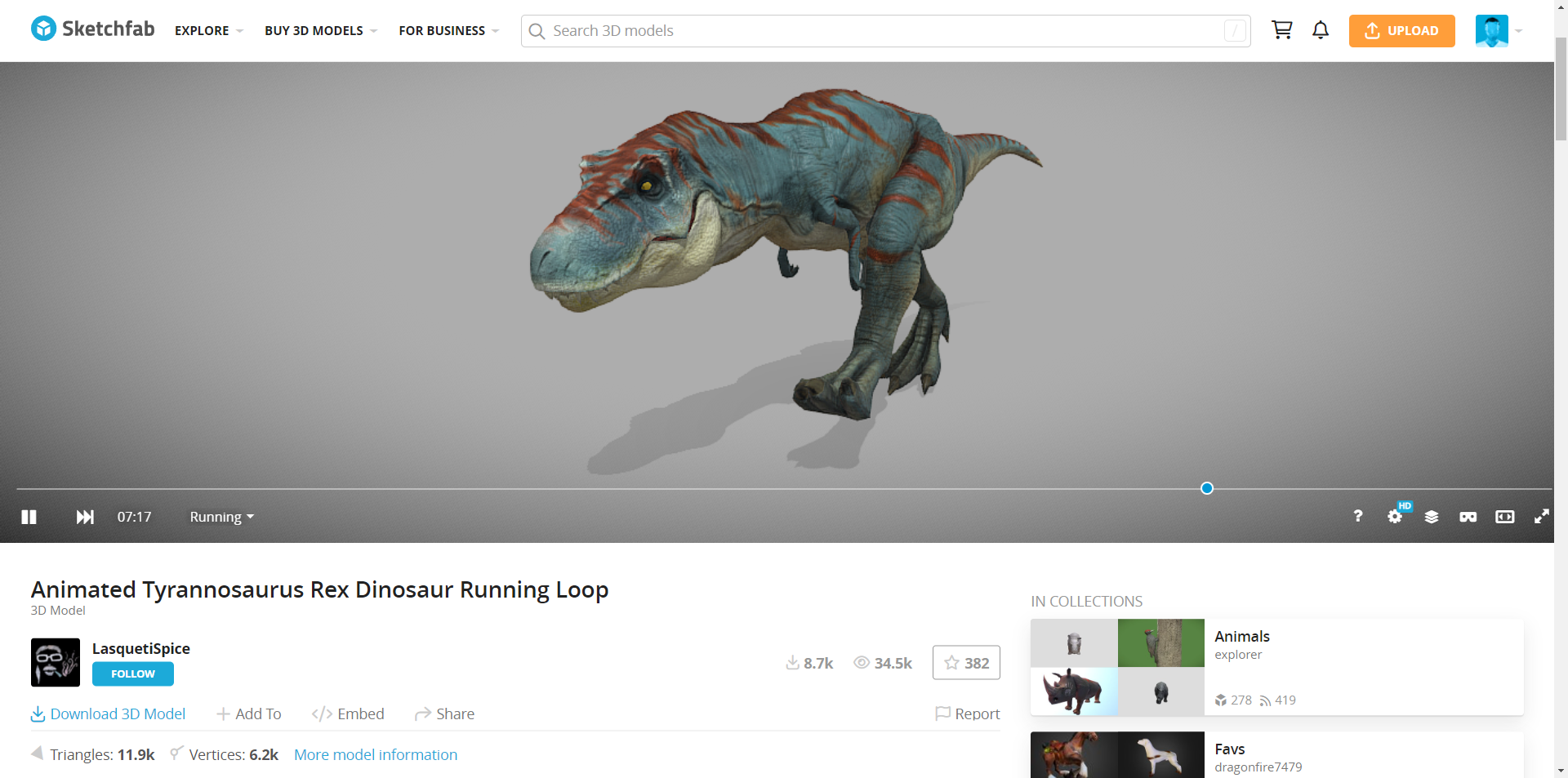
Task: Click the Share button
Action: [444, 714]
